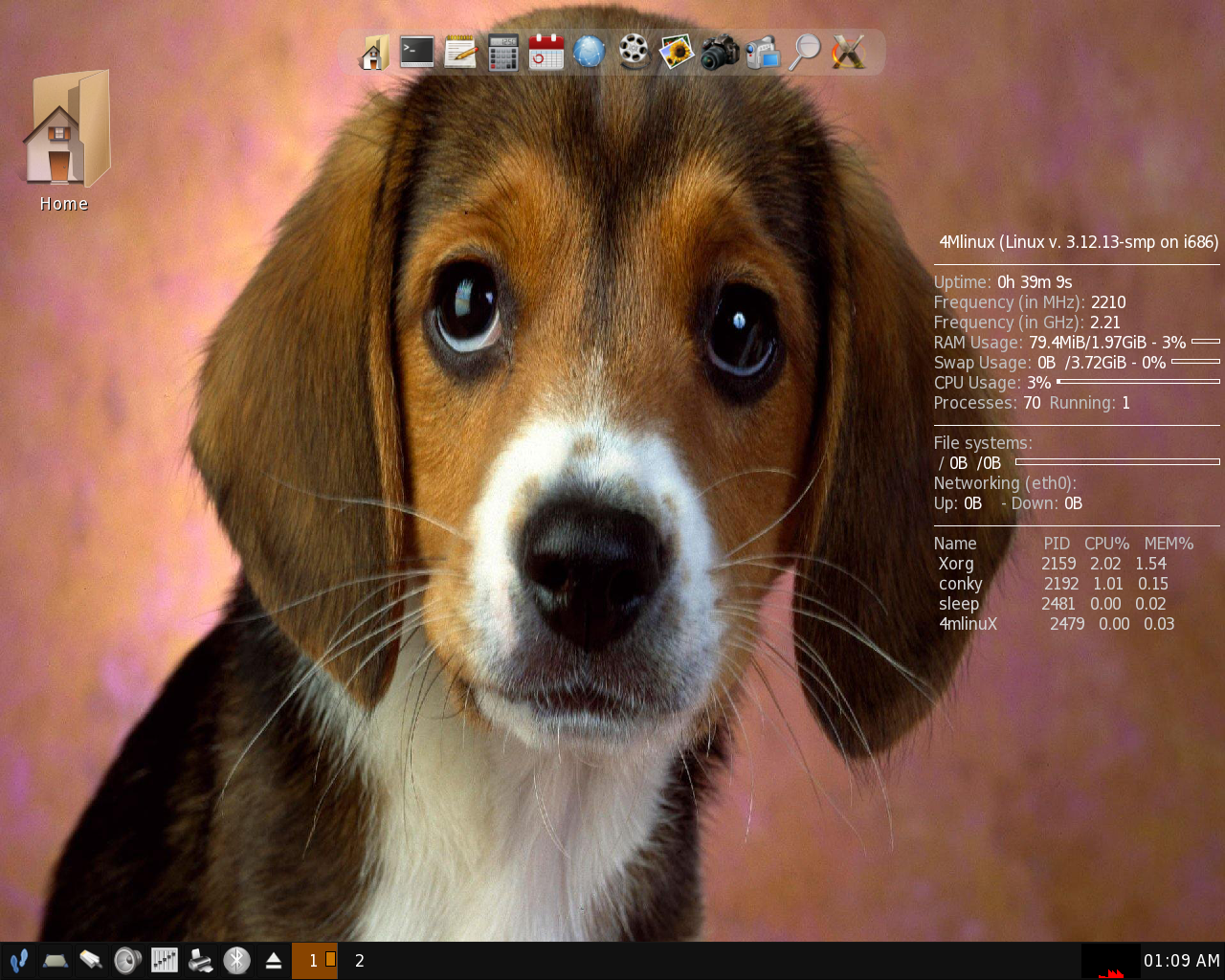Open the calculator from the dock
This screenshot has height=980, width=1225.
(x=503, y=53)
